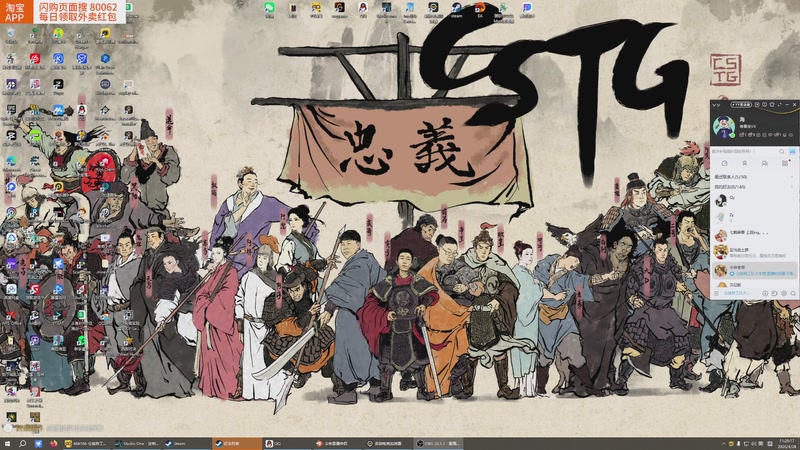This screenshot has height=450, width=800.
Task: Open the taskbar clock and date
Action: tap(788, 444)
